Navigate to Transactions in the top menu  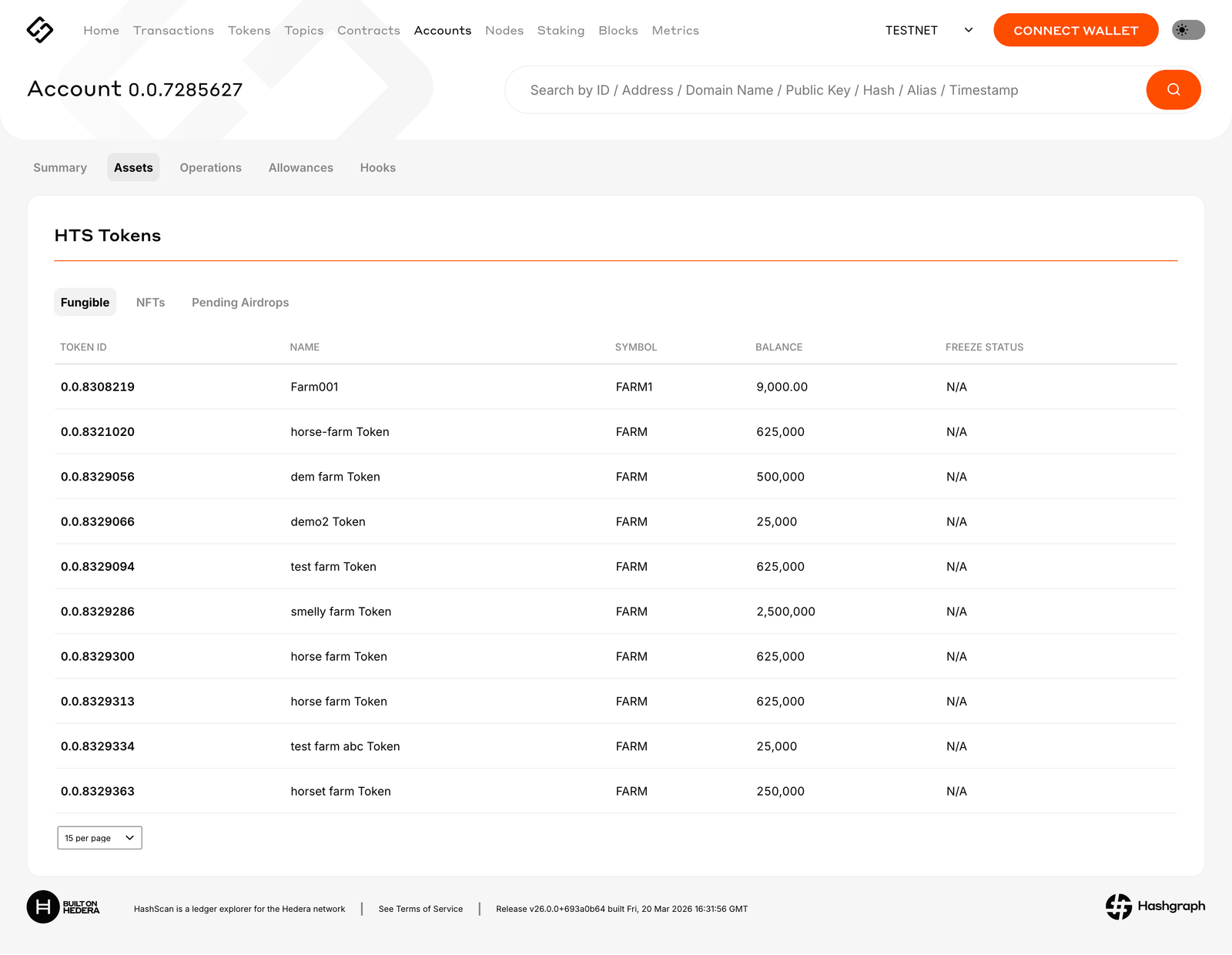pos(173,31)
